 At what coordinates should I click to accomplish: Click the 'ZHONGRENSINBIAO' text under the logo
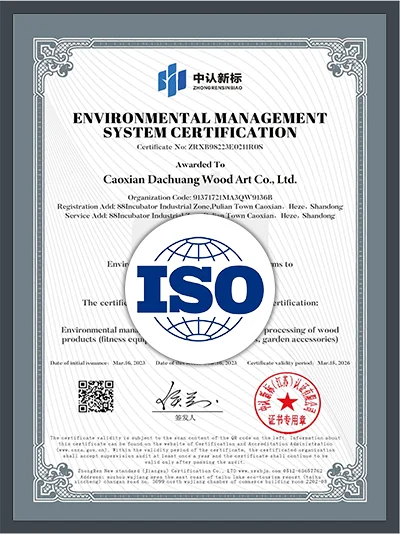pyautogui.click(x=217, y=88)
